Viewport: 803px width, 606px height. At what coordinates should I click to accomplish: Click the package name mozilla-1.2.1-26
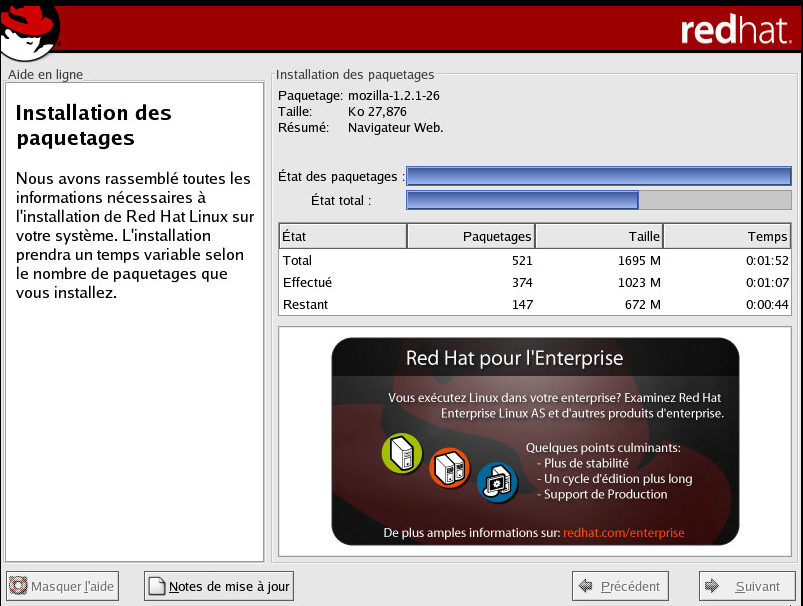tap(394, 96)
